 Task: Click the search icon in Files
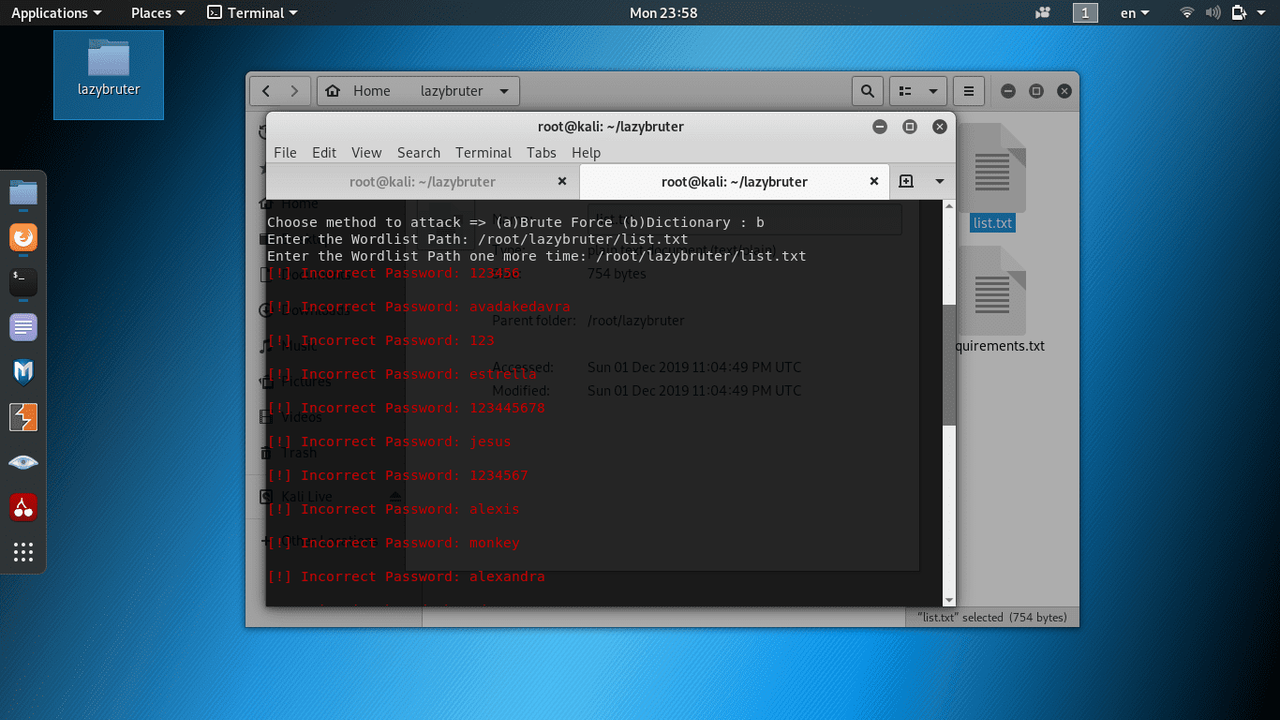[x=867, y=91]
